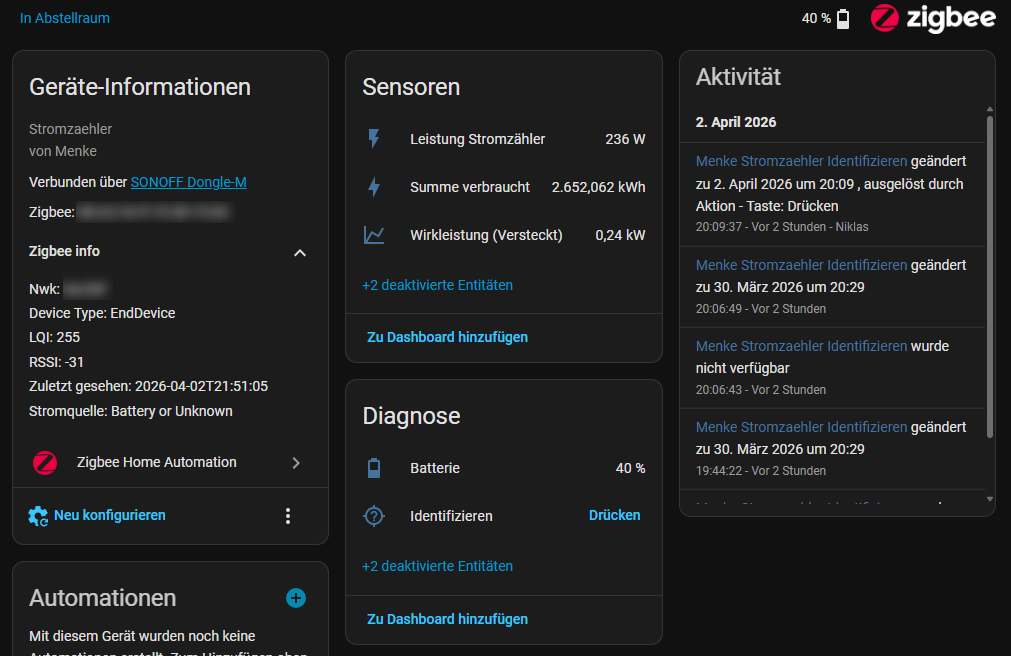Click the battery icon in the Diagnose card
Image resolution: width=1011 pixels, height=656 pixels.
point(374,467)
